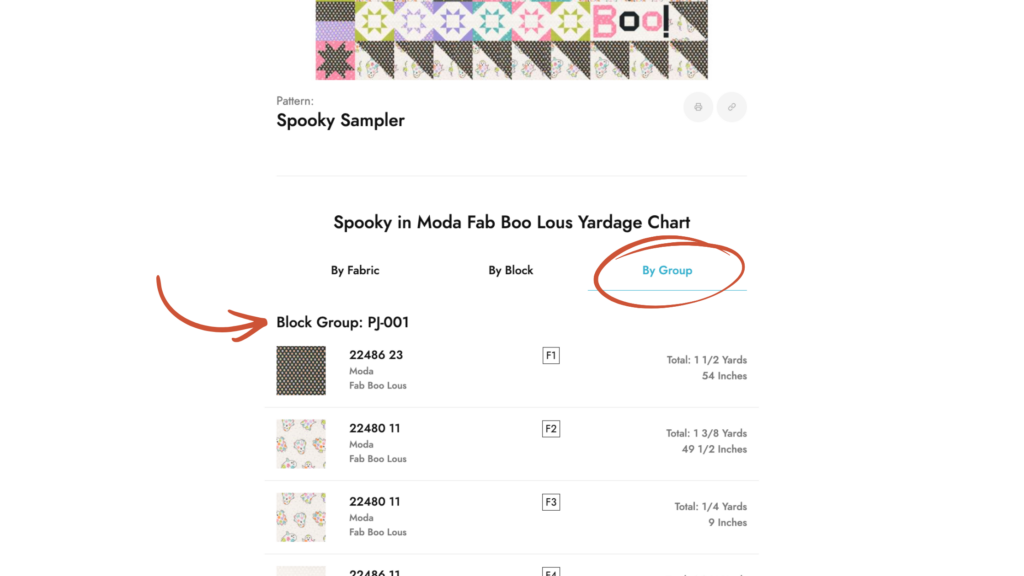Select the F1 fabric label badge
This screenshot has width=1024, height=576.
[x=551, y=356]
